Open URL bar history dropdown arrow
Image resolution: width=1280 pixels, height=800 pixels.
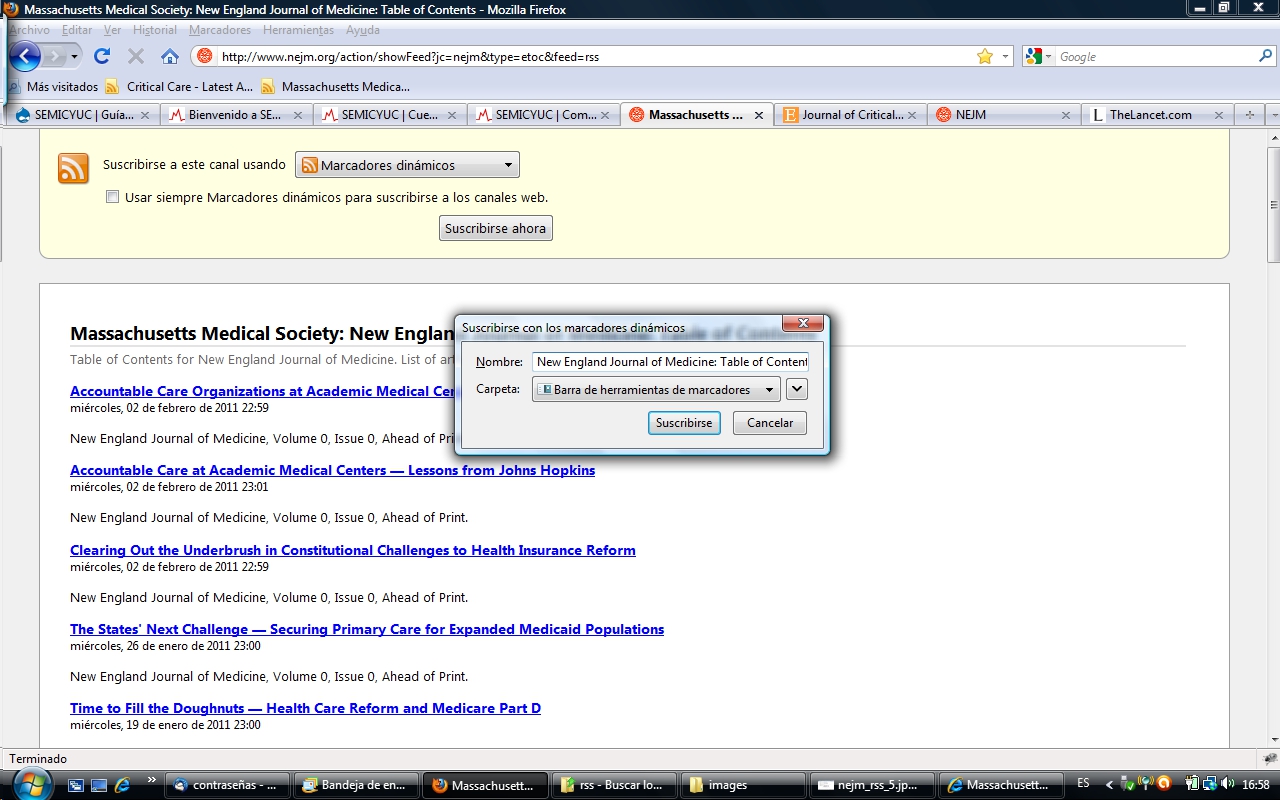pos(1006,57)
